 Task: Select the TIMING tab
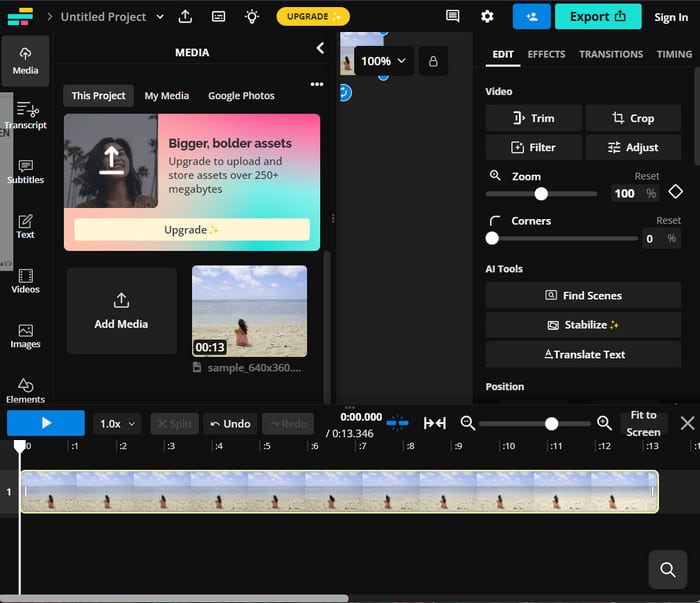coord(674,54)
